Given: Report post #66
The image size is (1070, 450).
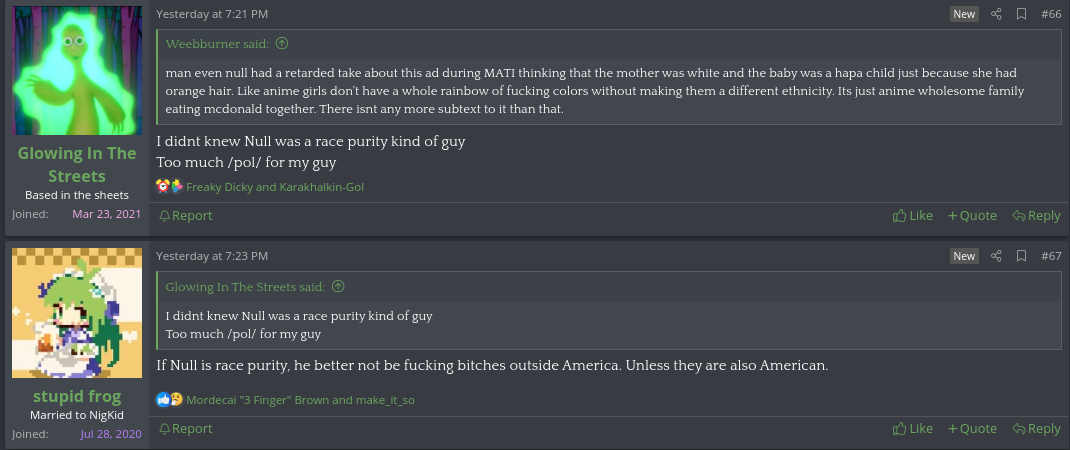Looking at the screenshot, I should (x=186, y=215).
